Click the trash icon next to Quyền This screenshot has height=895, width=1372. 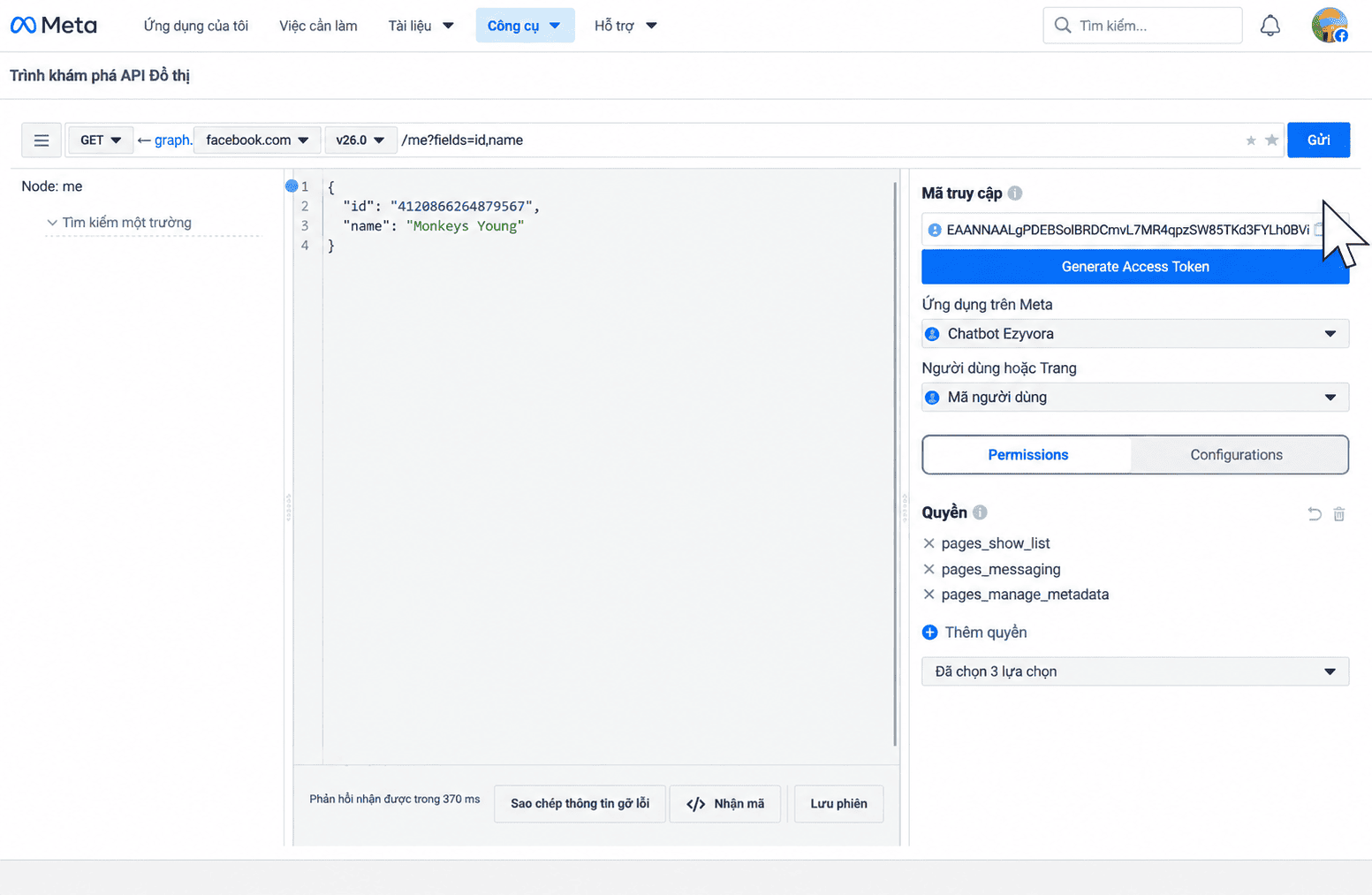(x=1338, y=513)
